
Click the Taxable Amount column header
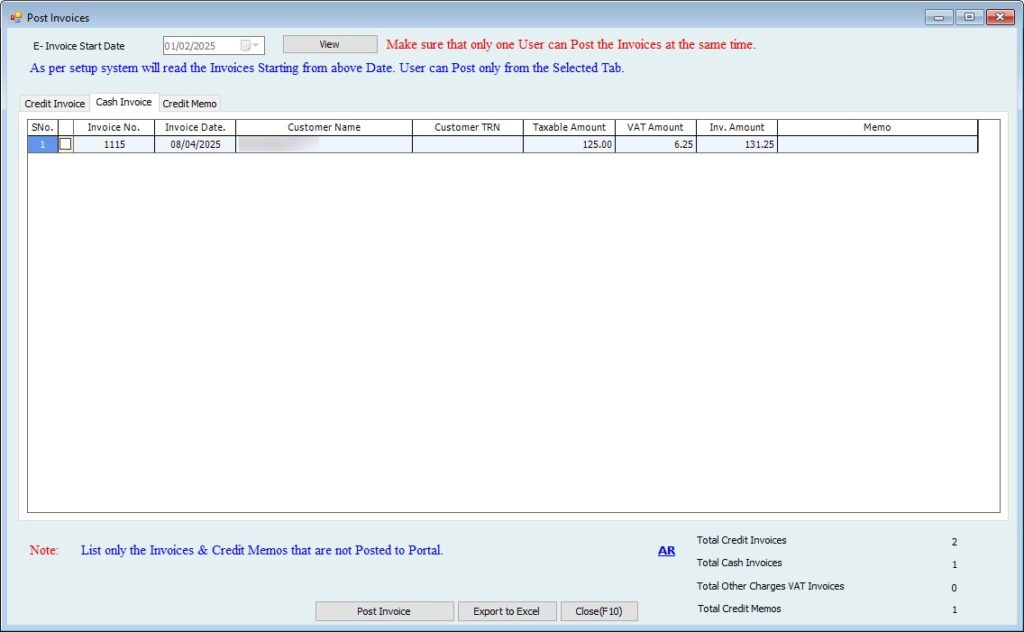coord(569,127)
